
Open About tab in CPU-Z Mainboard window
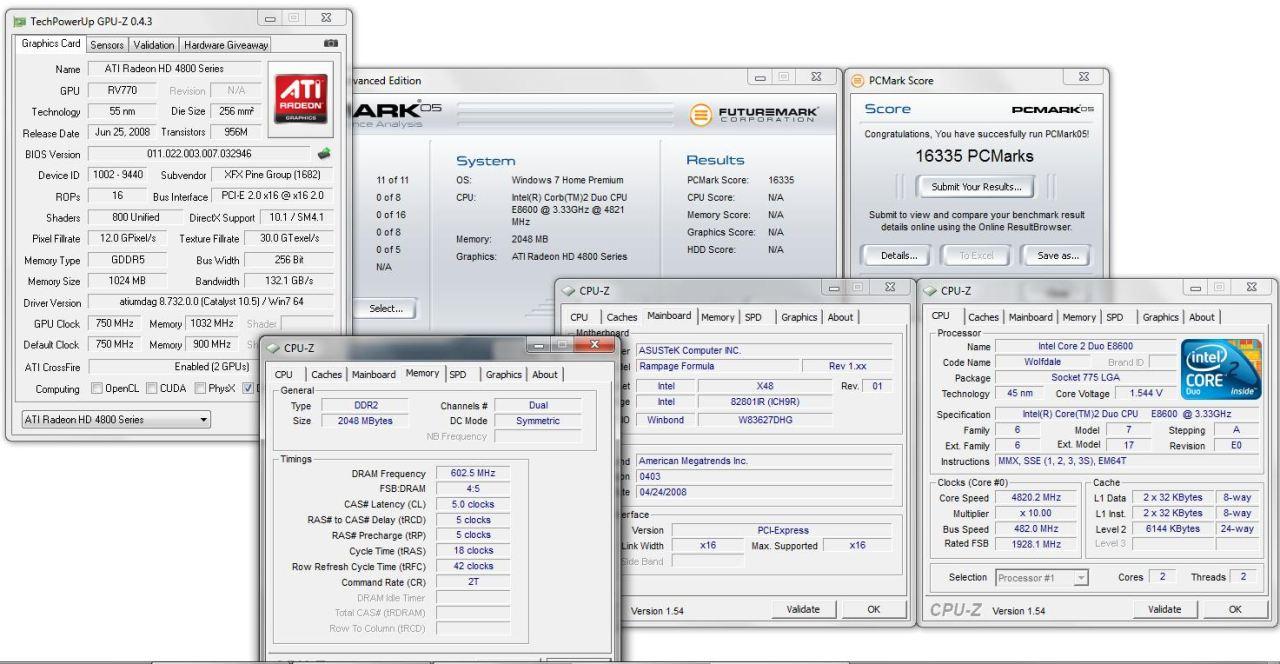839,317
